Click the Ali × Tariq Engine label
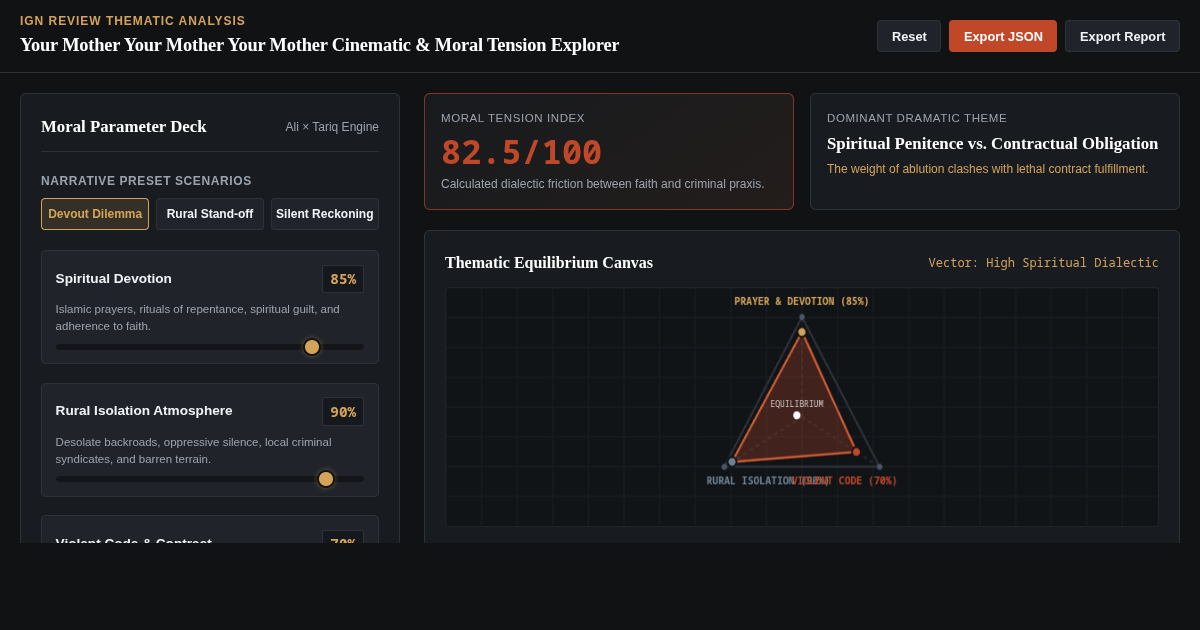Screen dimensions: 1200x630 (x=332, y=127)
